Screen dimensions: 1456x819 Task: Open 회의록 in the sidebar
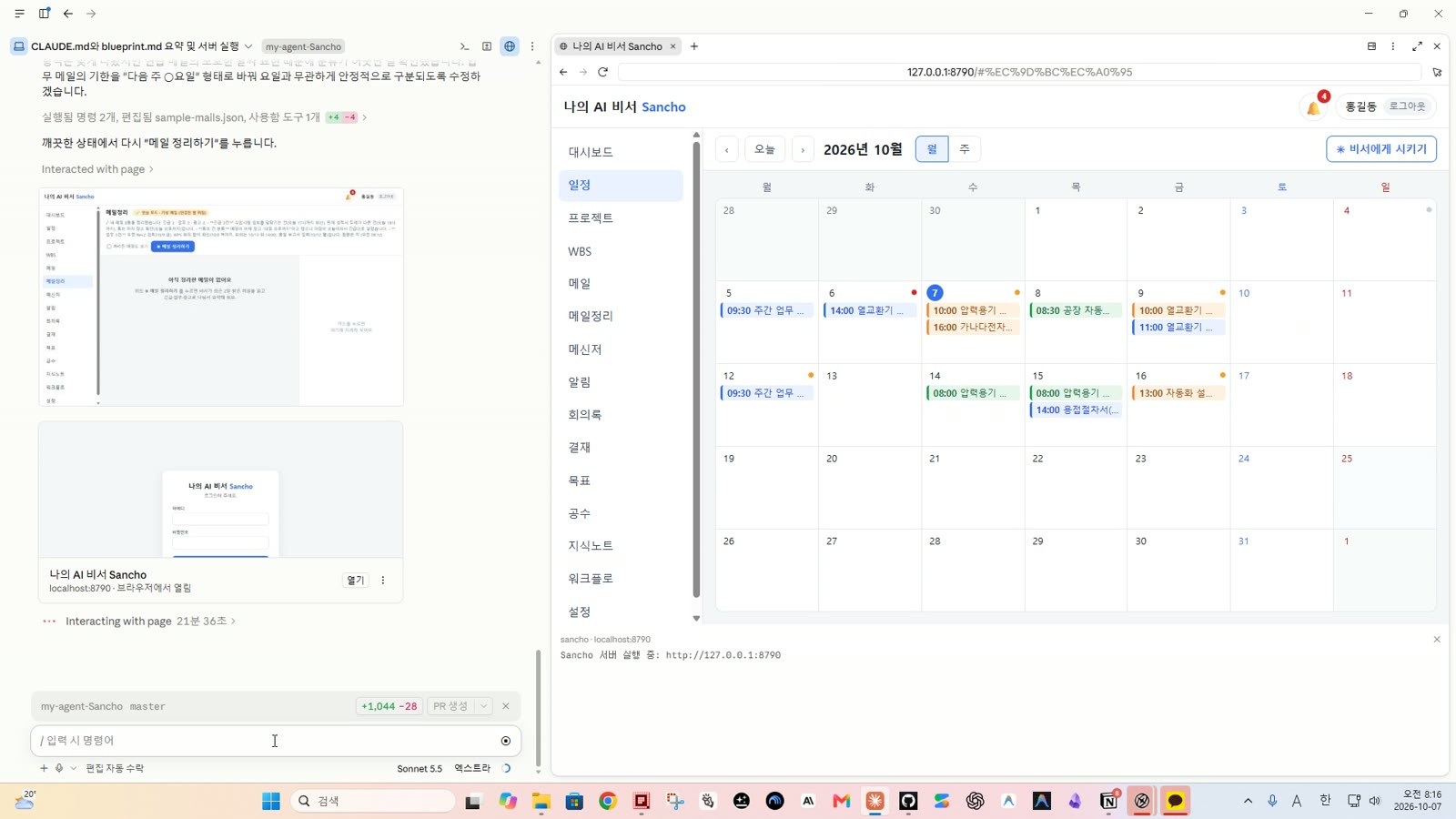[x=621, y=414]
